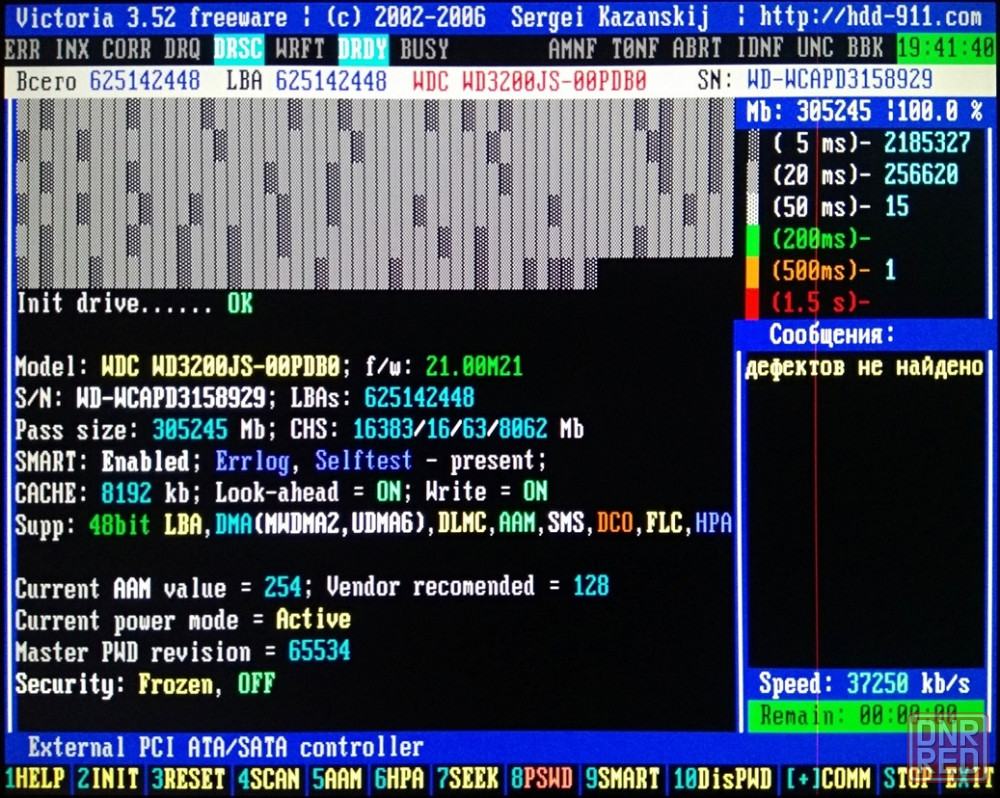The width and height of the screenshot is (1000, 798).
Task: Click the highlighted DRSC indicator
Action: pos(238,49)
